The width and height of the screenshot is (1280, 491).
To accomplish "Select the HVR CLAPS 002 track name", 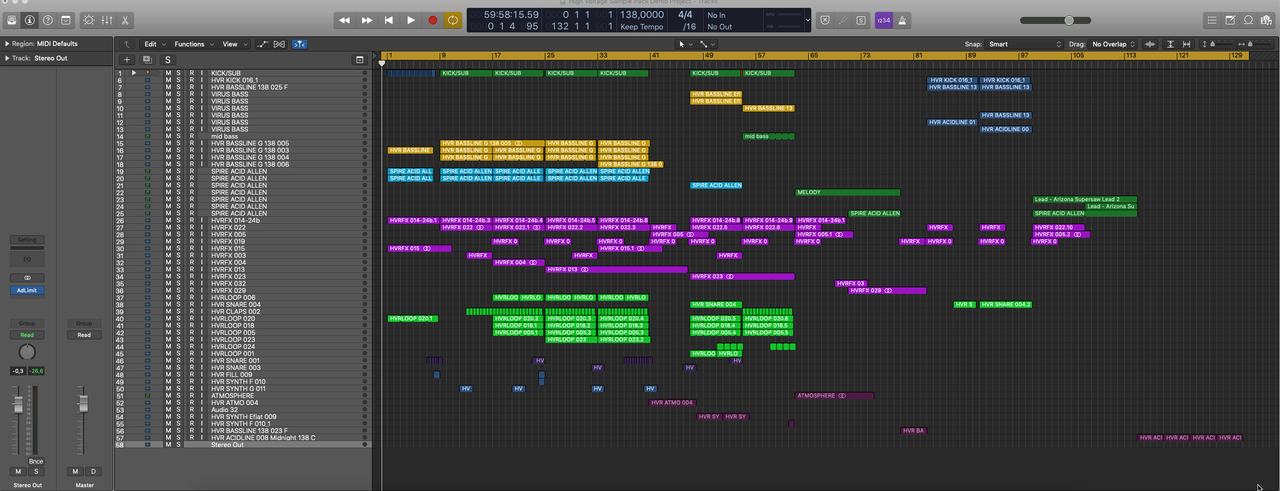I will point(236,312).
